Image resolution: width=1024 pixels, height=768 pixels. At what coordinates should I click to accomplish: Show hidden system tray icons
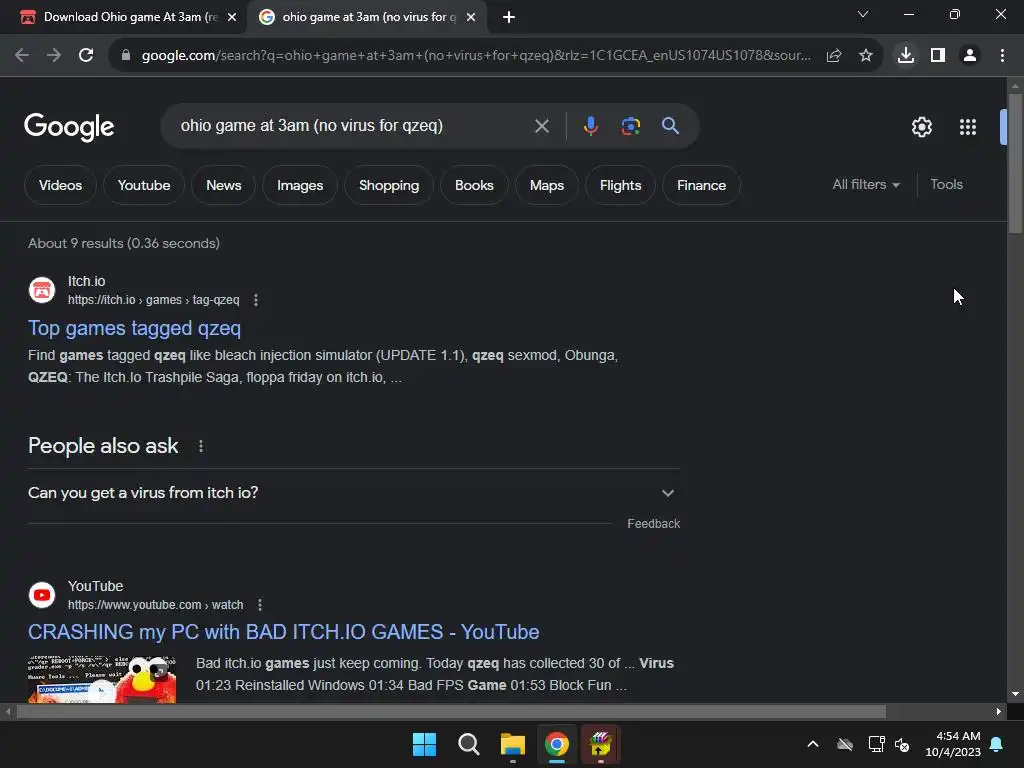813,744
